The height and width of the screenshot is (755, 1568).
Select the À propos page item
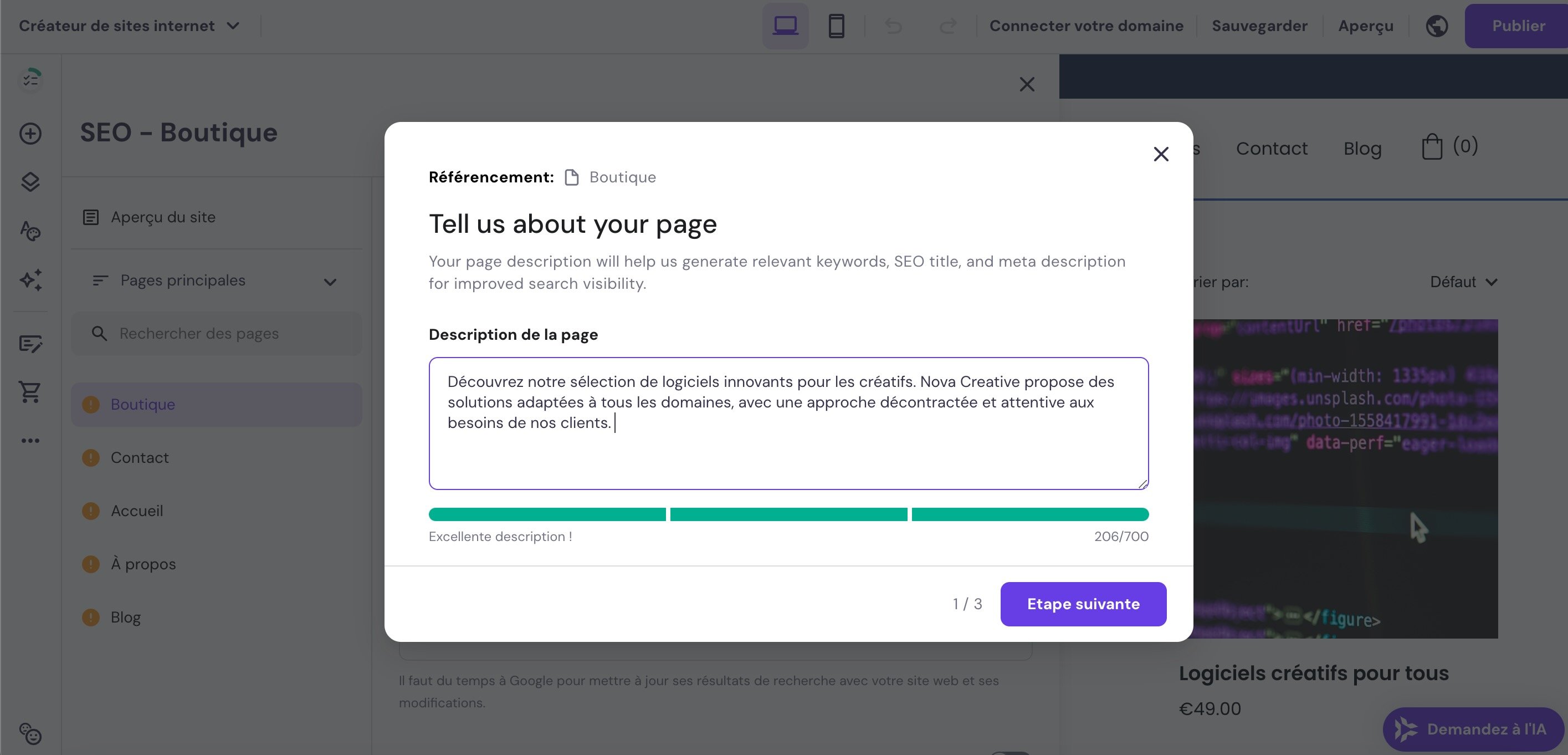(143, 564)
